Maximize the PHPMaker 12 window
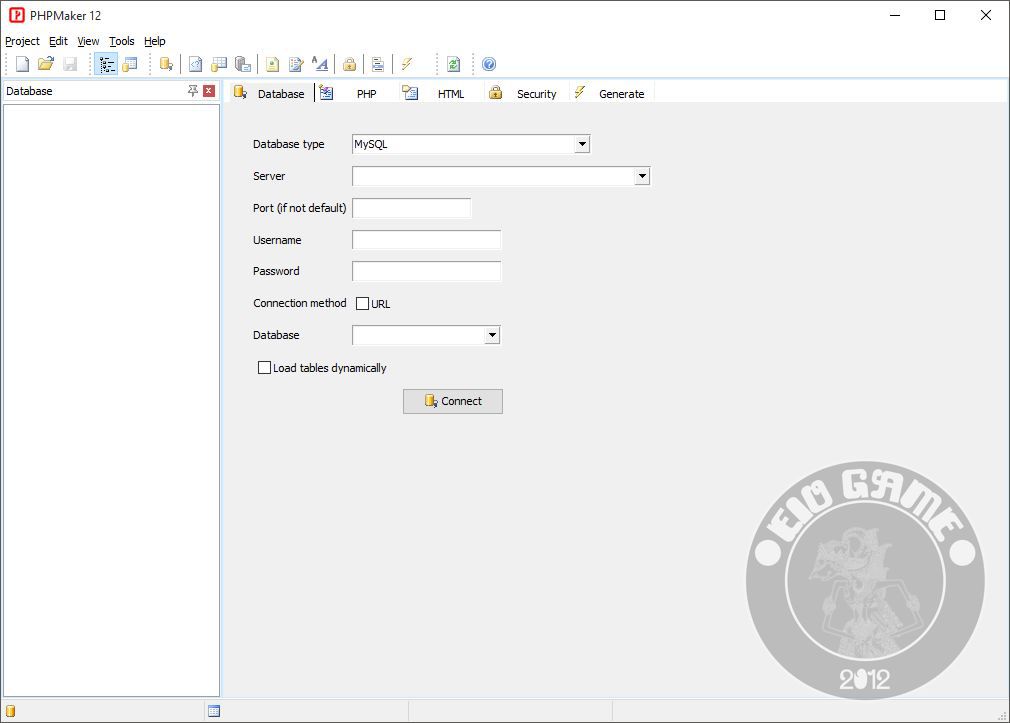The image size is (1010, 723). (940, 15)
